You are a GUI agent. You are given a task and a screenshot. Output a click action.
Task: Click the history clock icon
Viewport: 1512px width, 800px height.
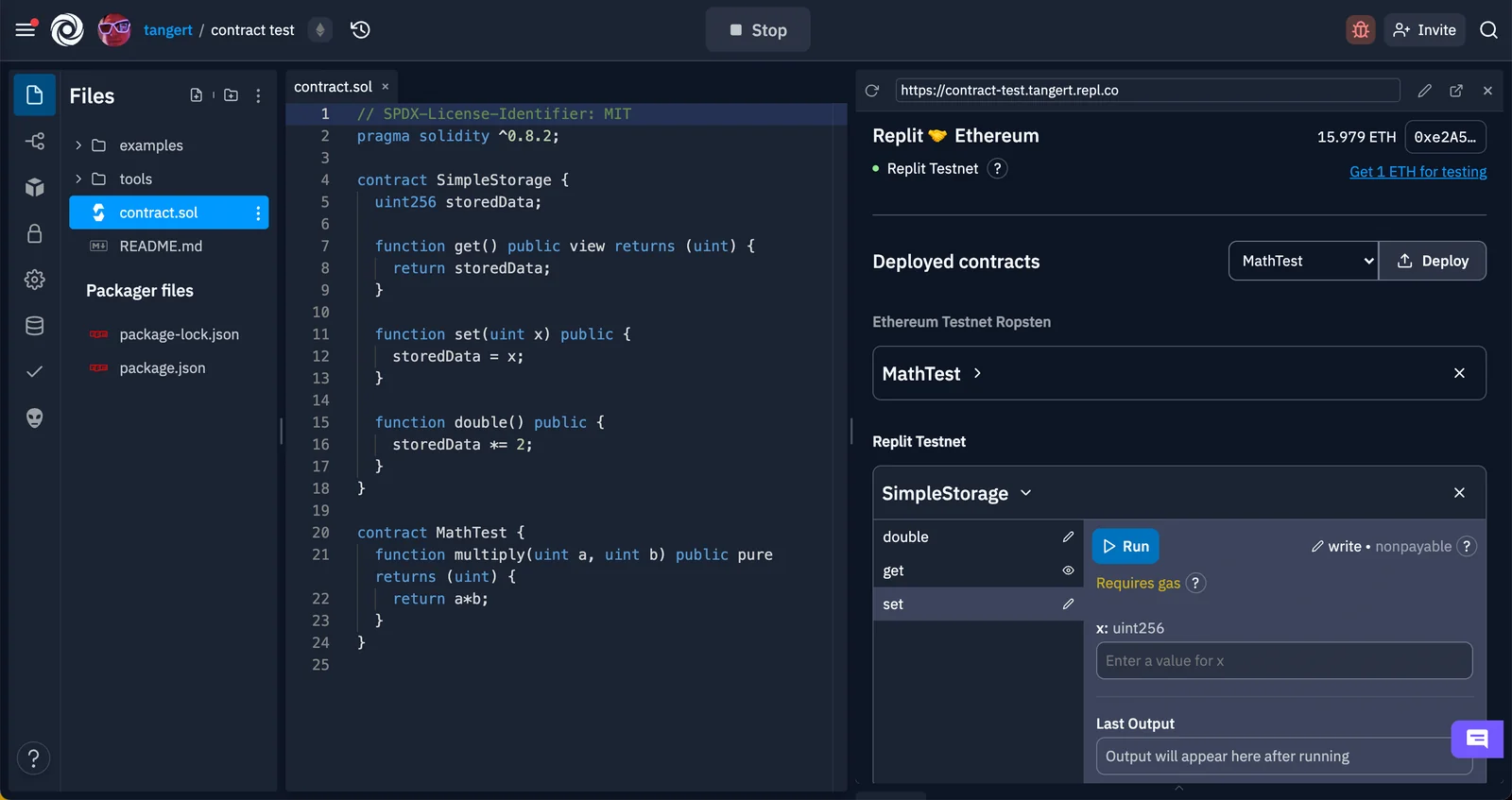360,30
